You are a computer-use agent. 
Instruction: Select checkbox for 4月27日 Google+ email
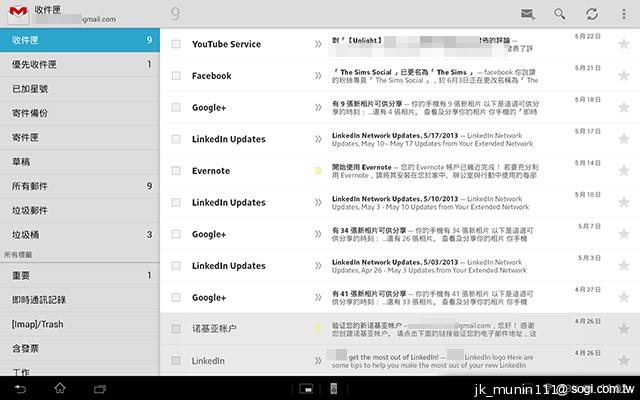(176, 298)
